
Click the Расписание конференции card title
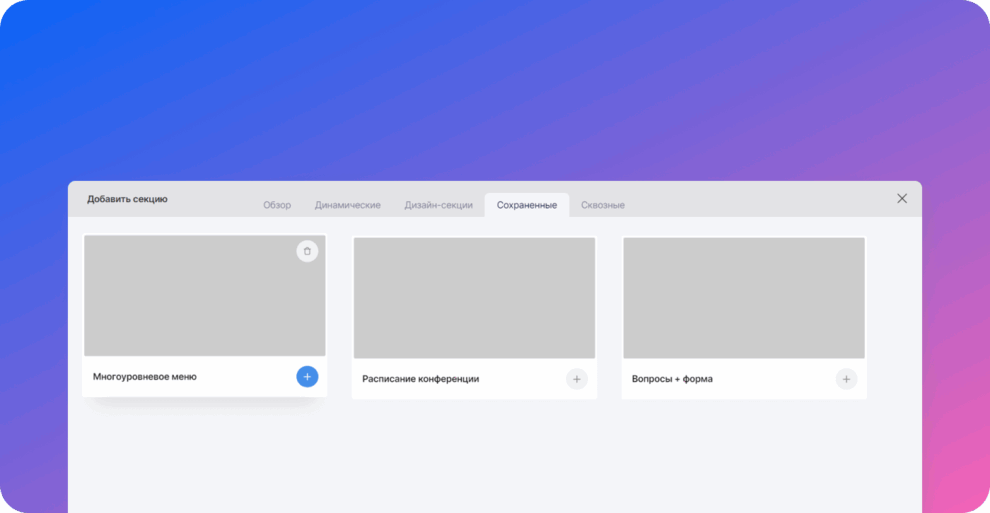(x=420, y=379)
